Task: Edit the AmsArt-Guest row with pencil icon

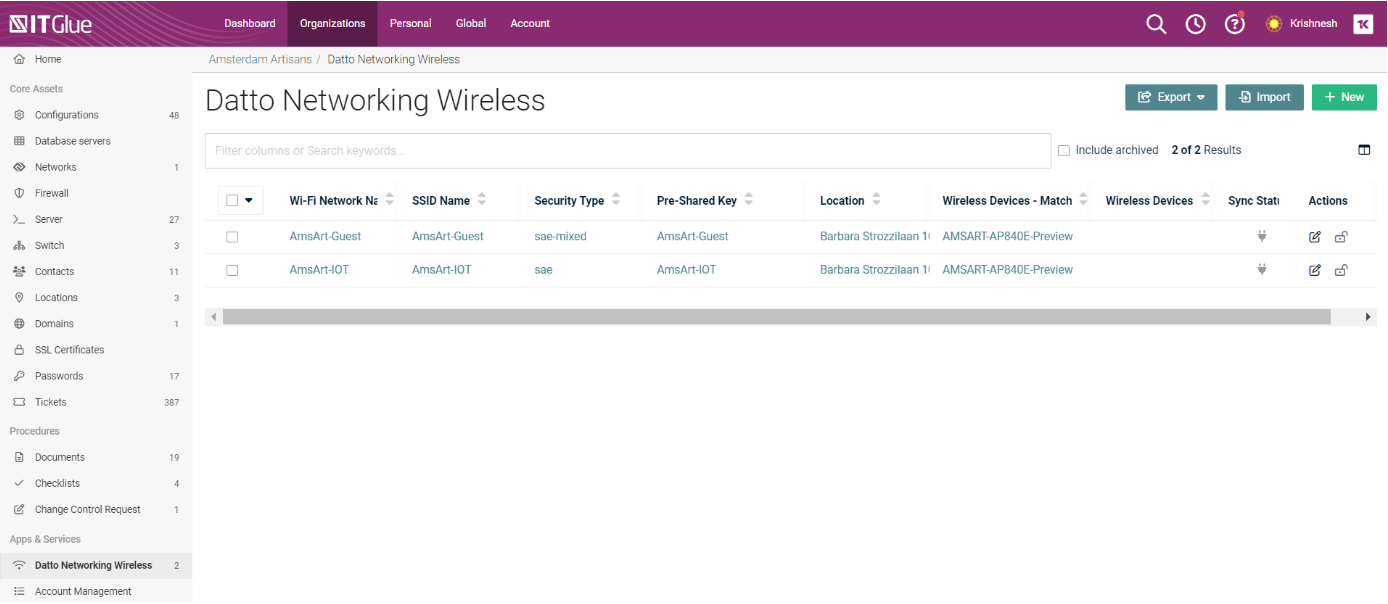Action: click(1315, 237)
